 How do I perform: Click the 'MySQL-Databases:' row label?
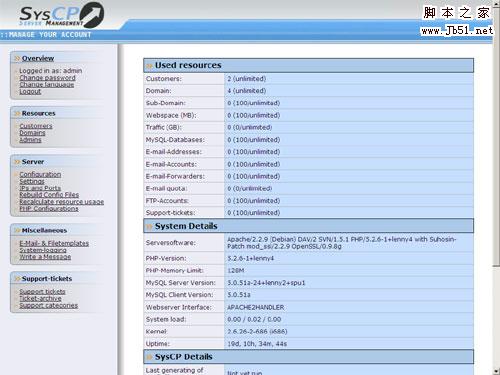[x=175, y=140]
